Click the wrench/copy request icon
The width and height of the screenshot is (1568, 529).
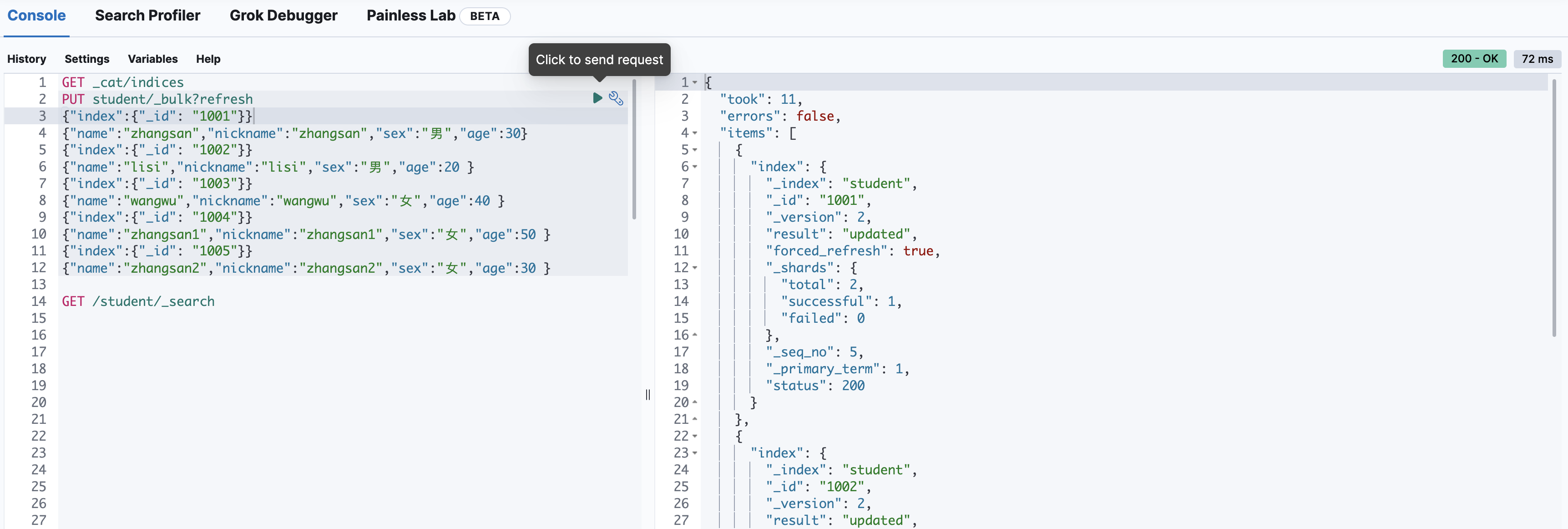tap(618, 98)
